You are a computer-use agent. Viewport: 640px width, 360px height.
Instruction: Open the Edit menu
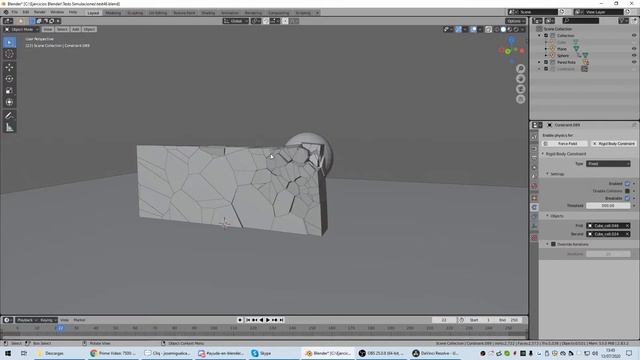pos(26,12)
